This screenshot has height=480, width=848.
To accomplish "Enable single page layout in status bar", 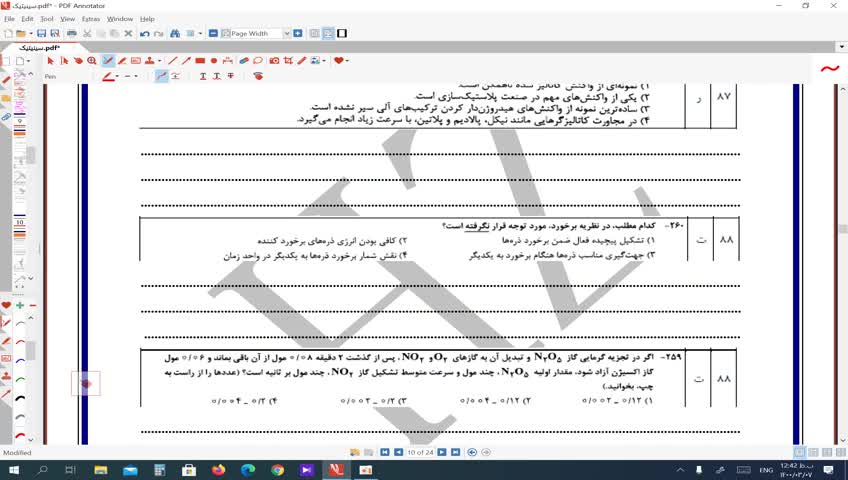I will click(x=799, y=452).
